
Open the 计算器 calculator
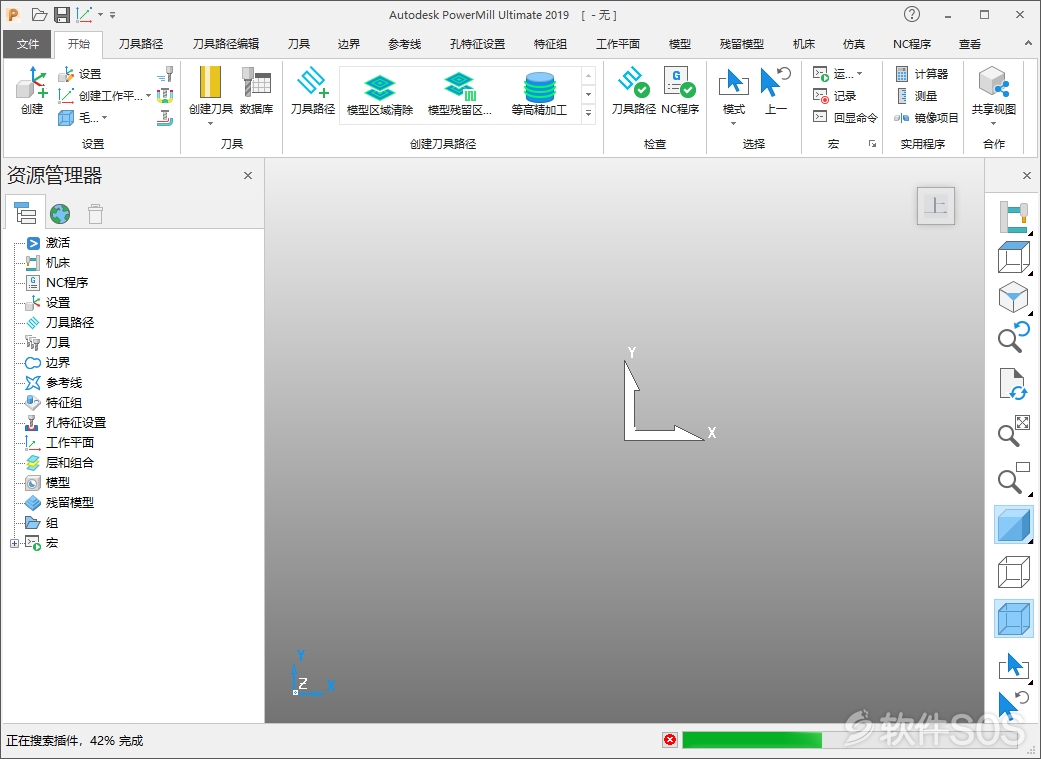coord(921,74)
